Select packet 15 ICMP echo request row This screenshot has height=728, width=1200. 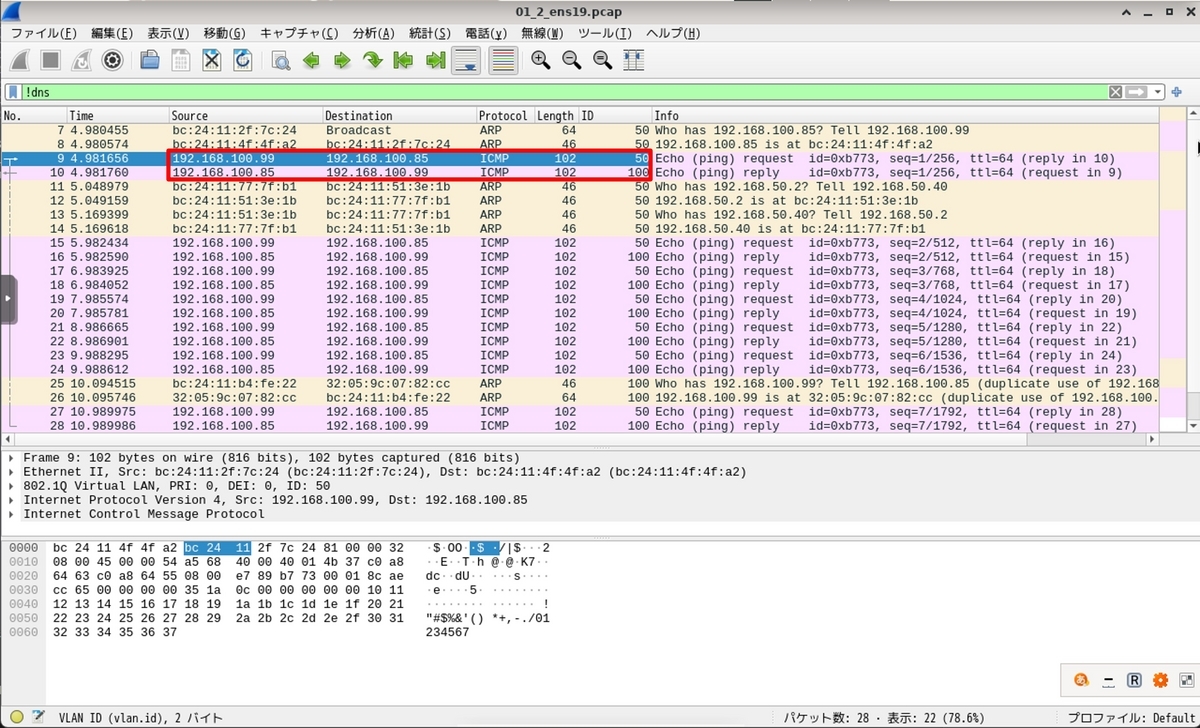tap(580, 243)
